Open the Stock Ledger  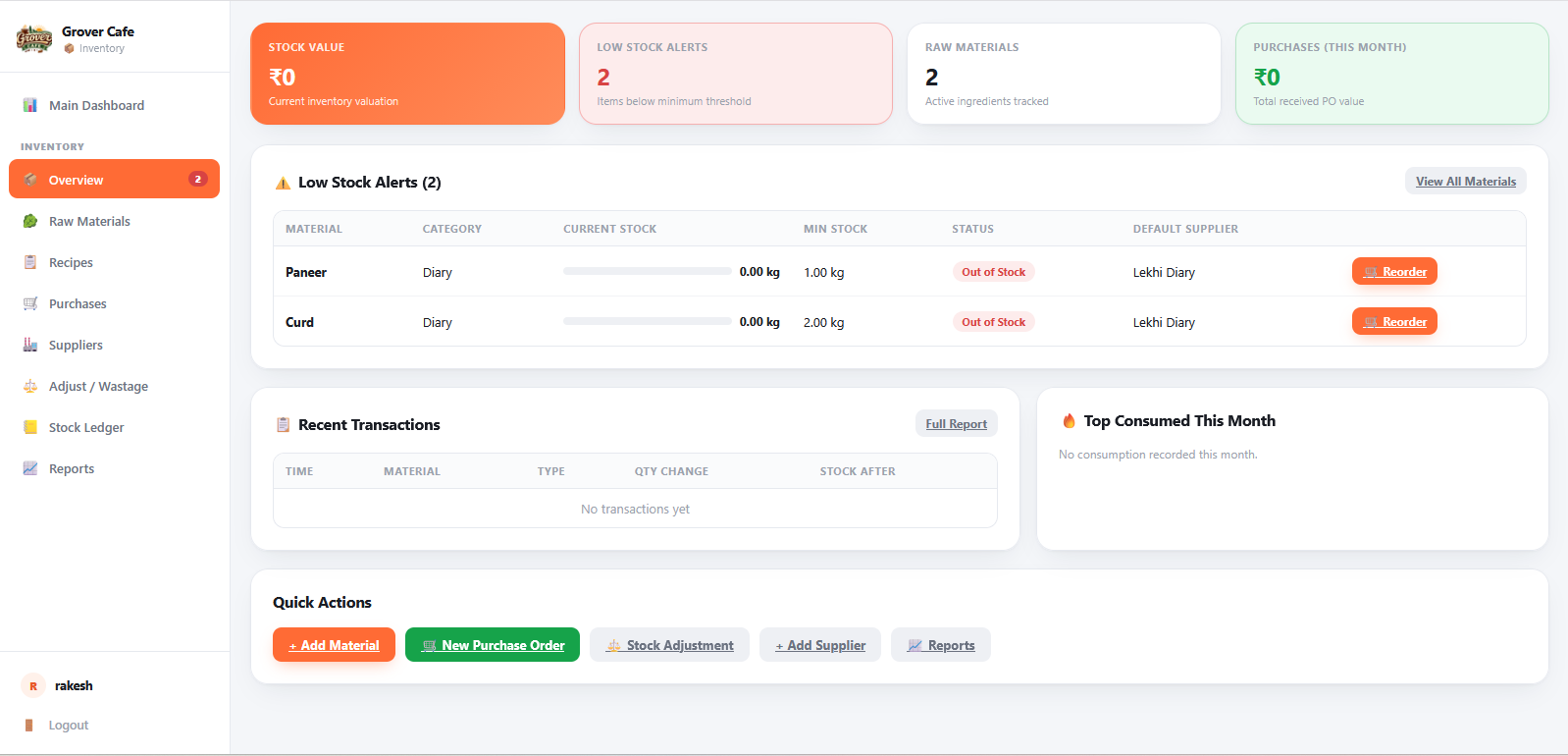(x=114, y=427)
